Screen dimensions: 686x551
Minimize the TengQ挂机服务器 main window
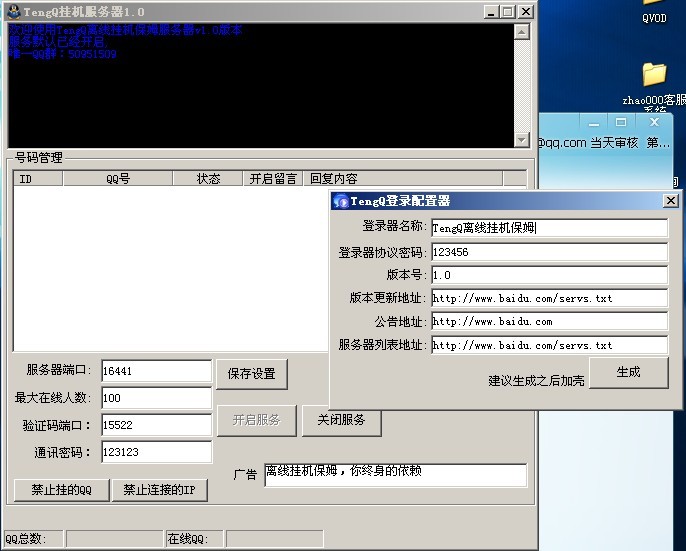coord(491,11)
